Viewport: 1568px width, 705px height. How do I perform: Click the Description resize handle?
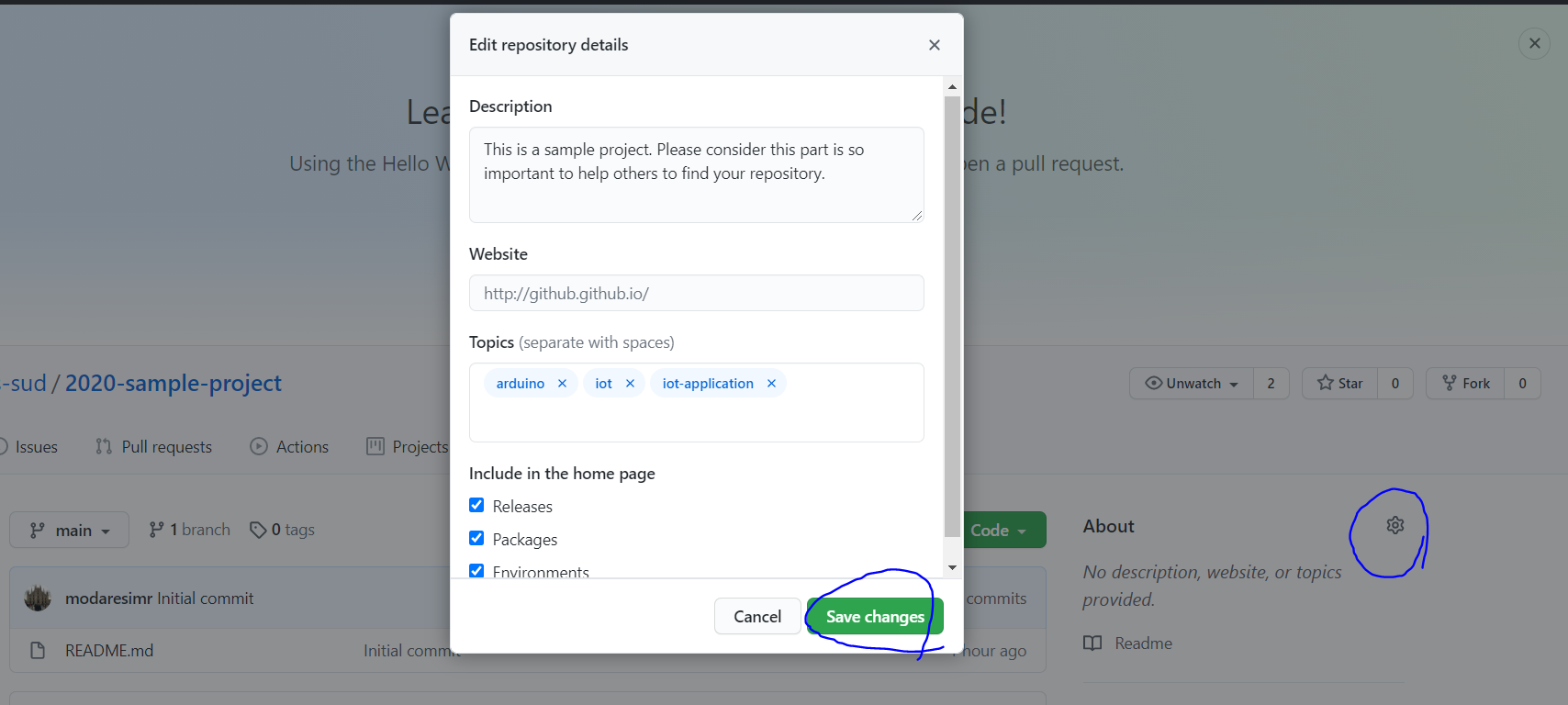pyautogui.click(x=916, y=215)
